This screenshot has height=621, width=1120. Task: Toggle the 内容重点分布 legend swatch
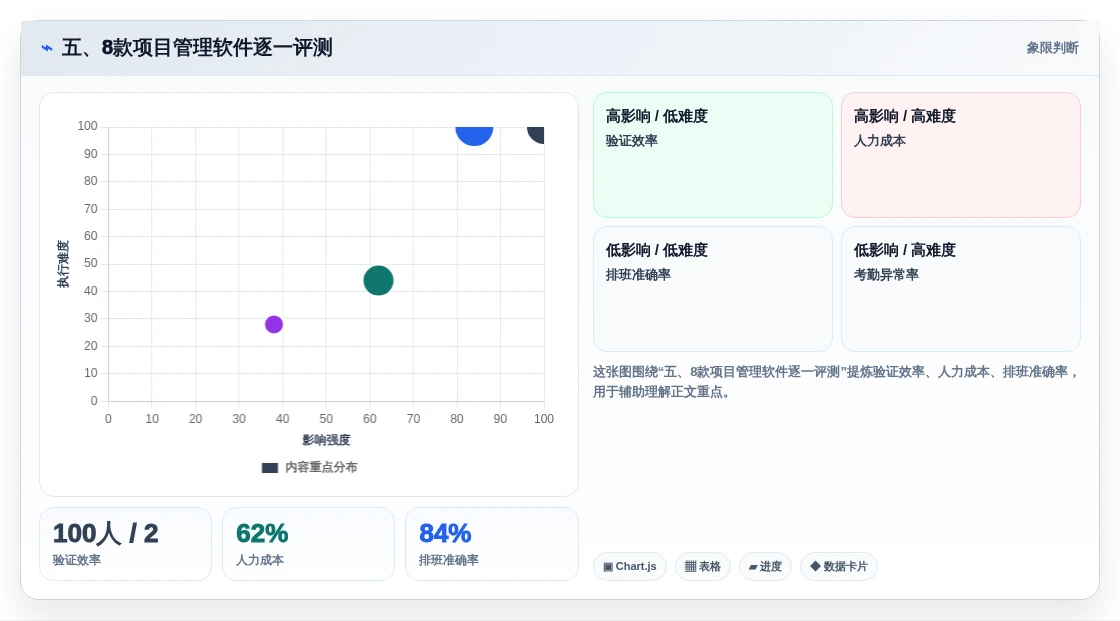tap(269, 468)
